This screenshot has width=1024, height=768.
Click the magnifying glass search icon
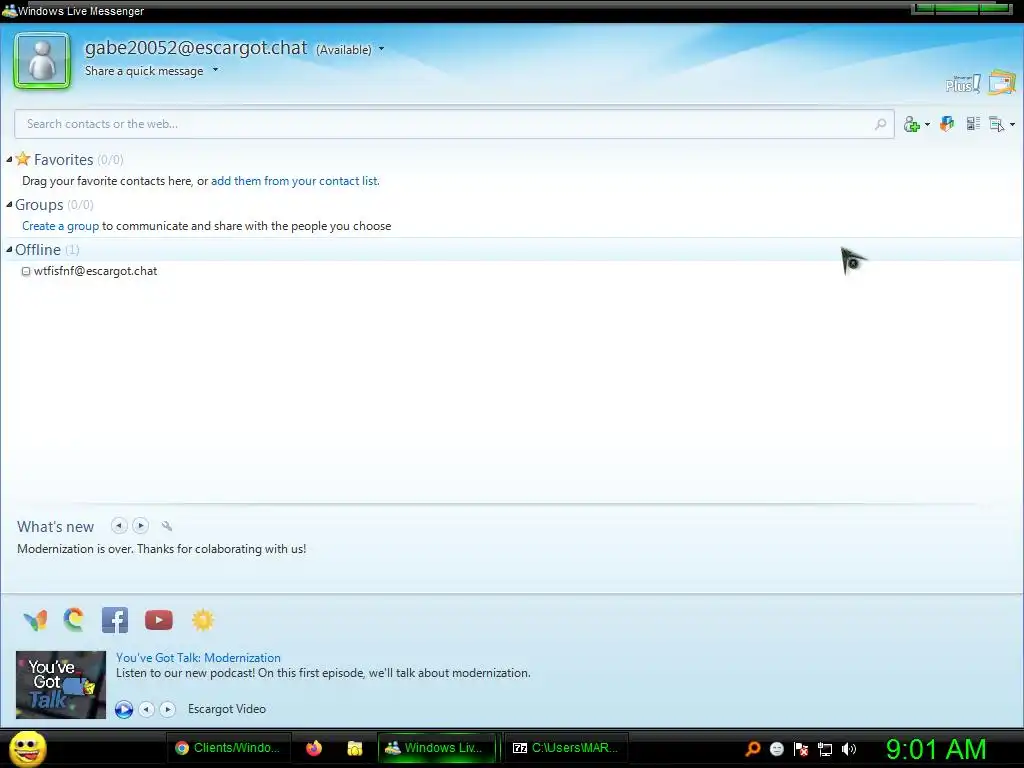[x=880, y=124]
